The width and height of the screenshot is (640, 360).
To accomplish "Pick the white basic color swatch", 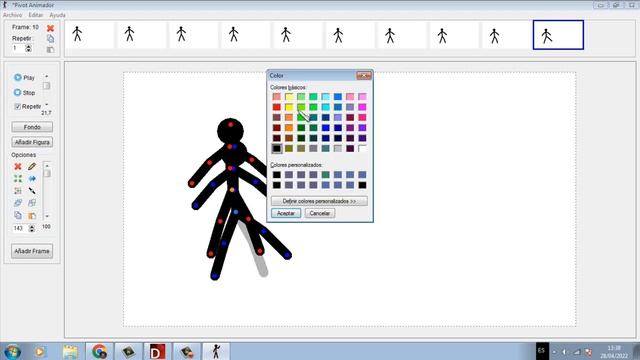I will coord(362,148).
